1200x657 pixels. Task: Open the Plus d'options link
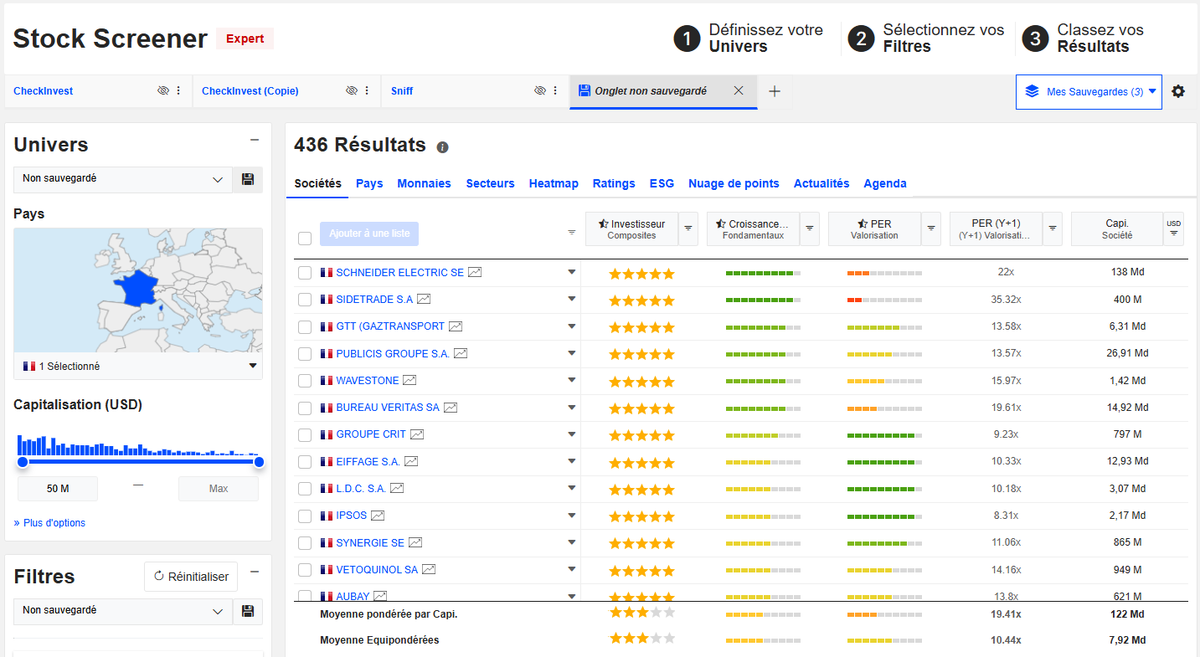pyautogui.click(x=50, y=523)
